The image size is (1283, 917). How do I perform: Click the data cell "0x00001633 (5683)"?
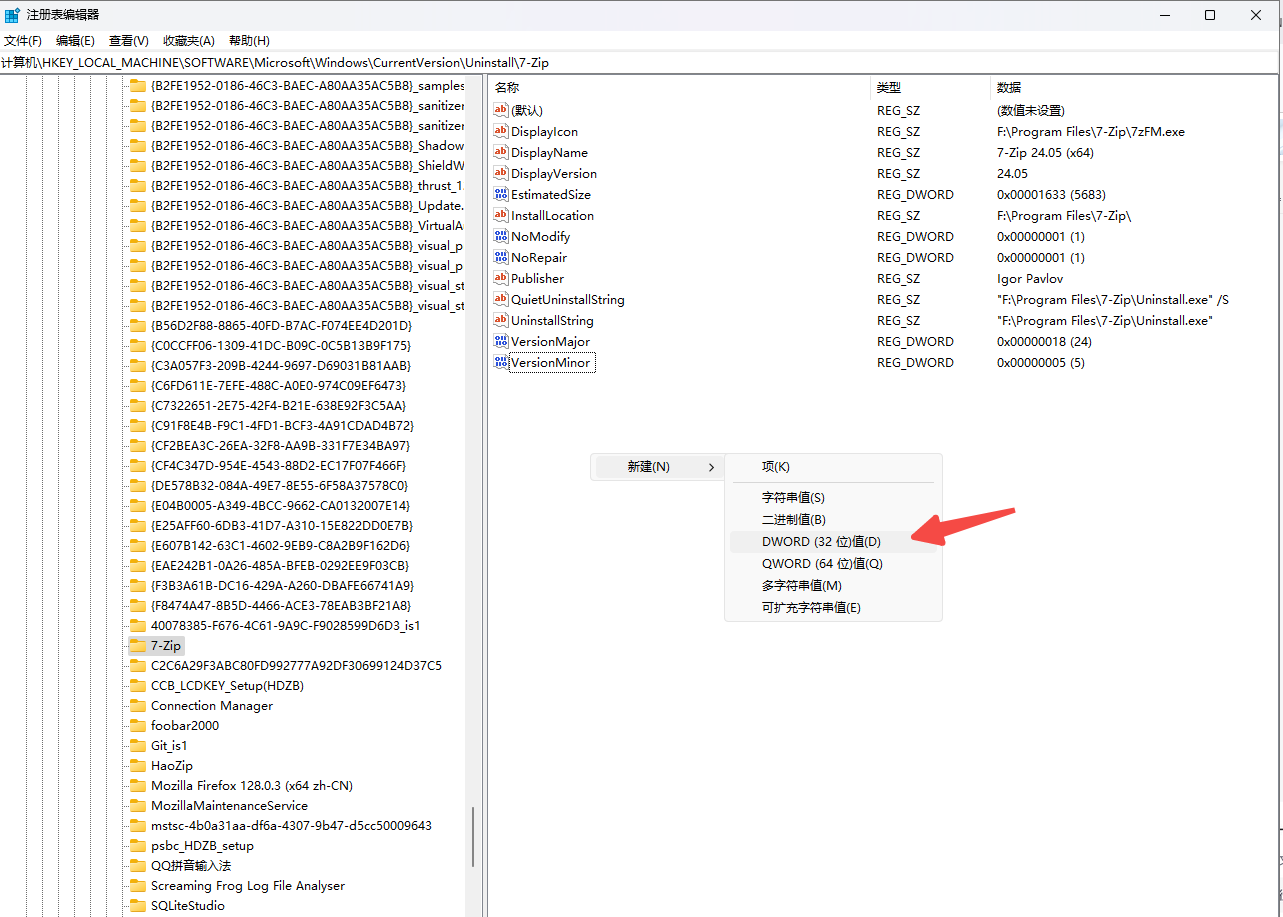coord(1051,195)
